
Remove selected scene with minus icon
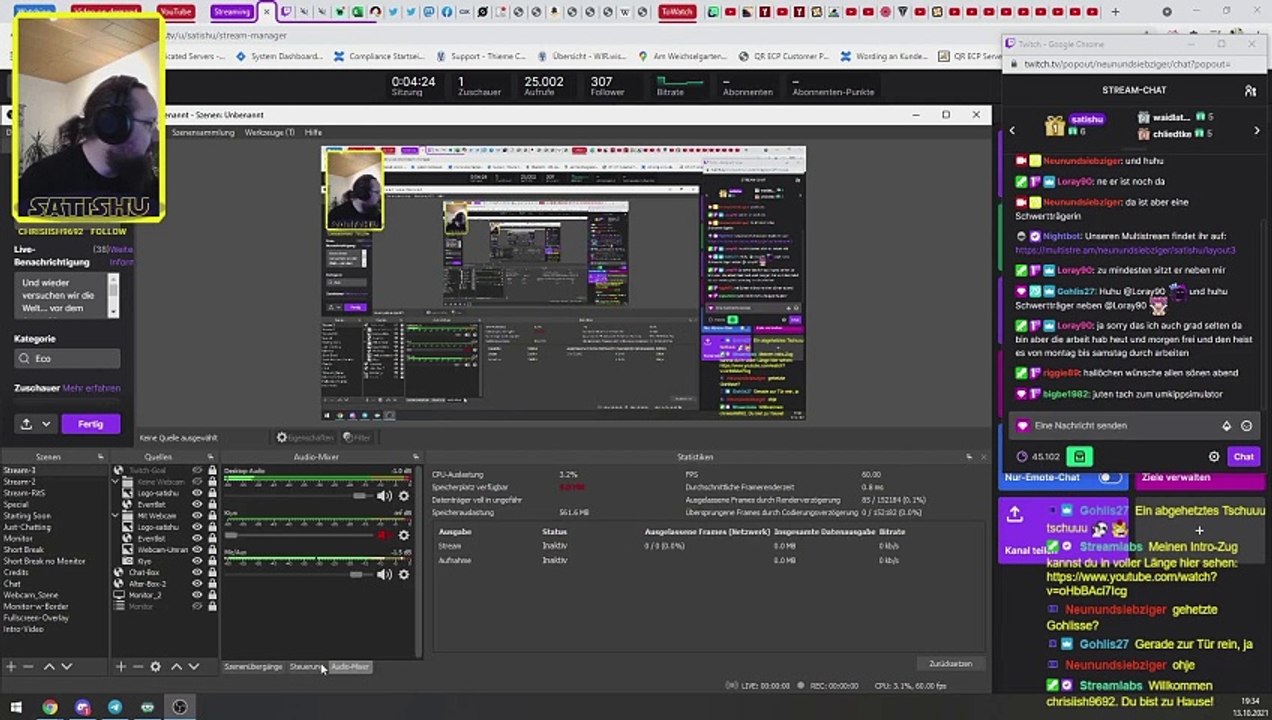(28, 667)
